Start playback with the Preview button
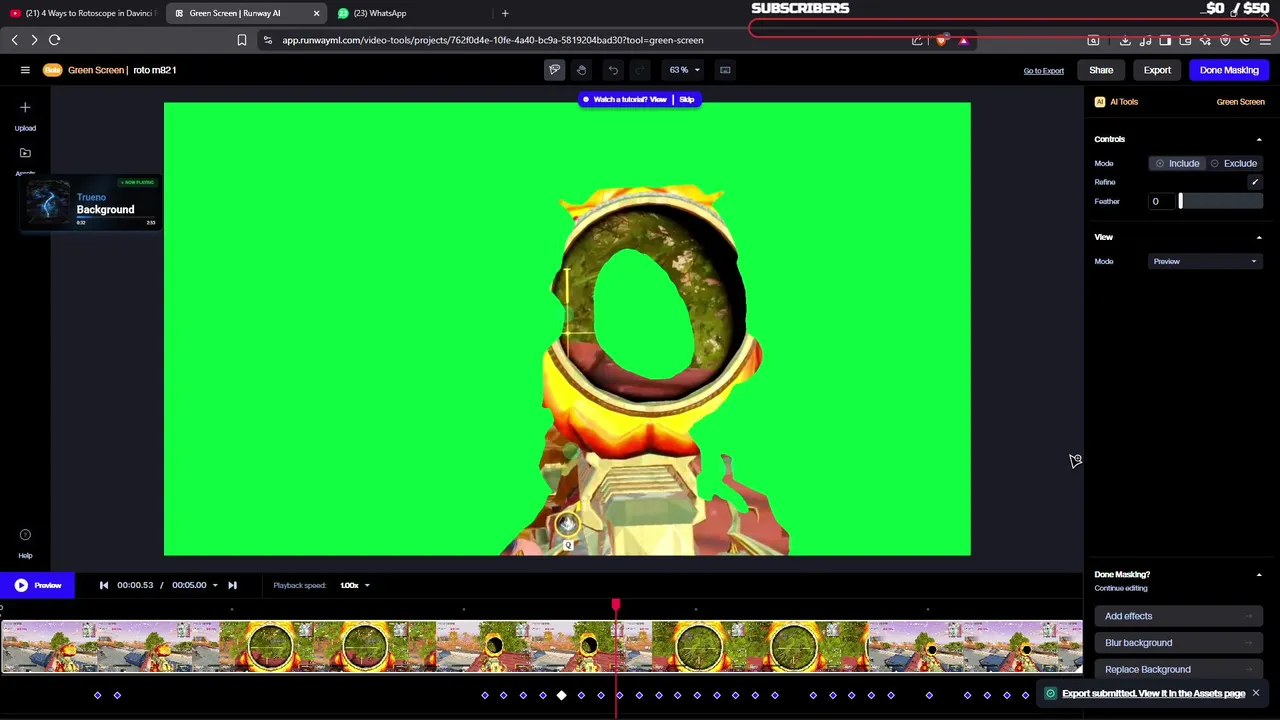1280x720 pixels. point(36,585)
